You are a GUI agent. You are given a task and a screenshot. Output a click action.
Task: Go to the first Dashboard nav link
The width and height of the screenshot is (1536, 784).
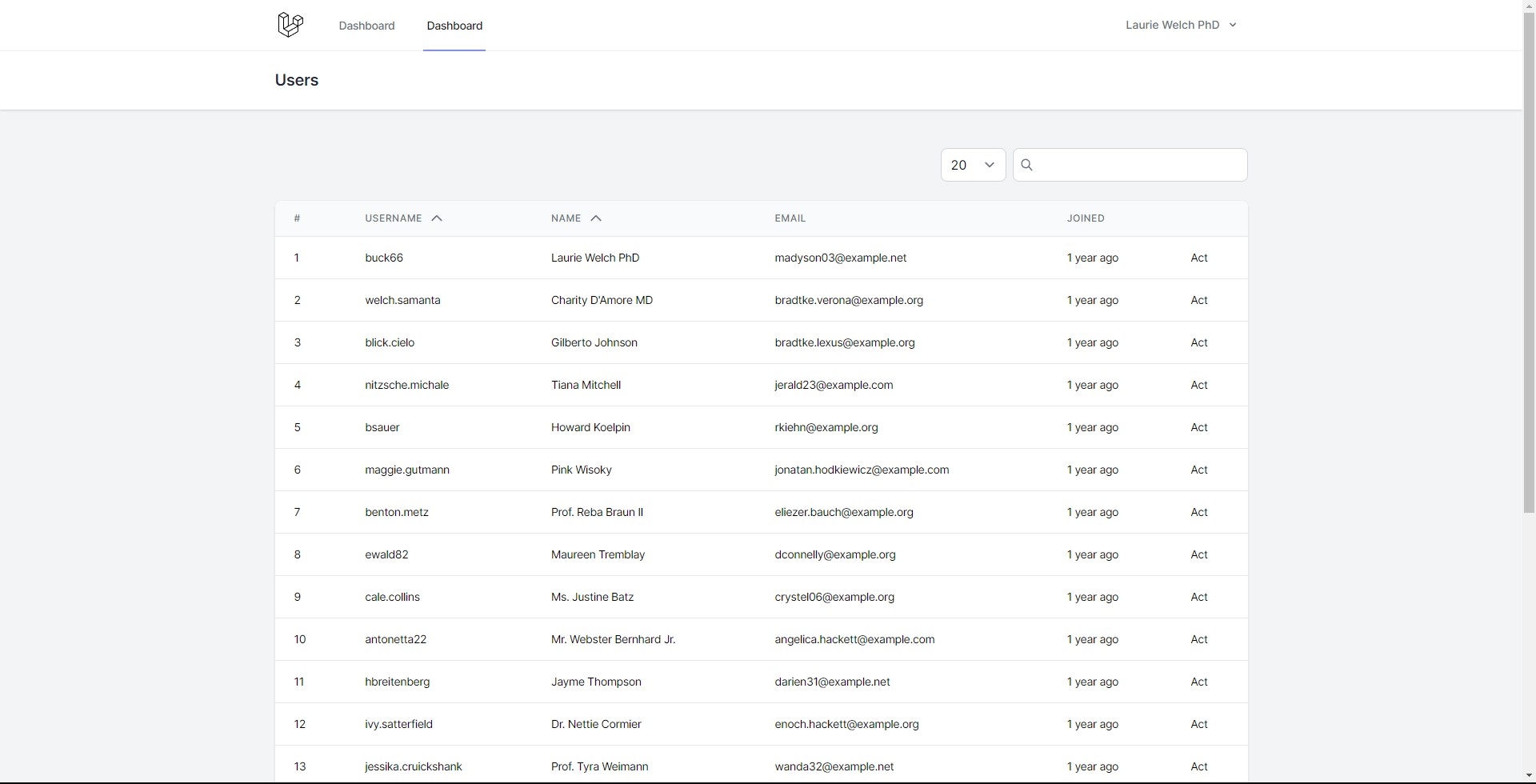366,26
